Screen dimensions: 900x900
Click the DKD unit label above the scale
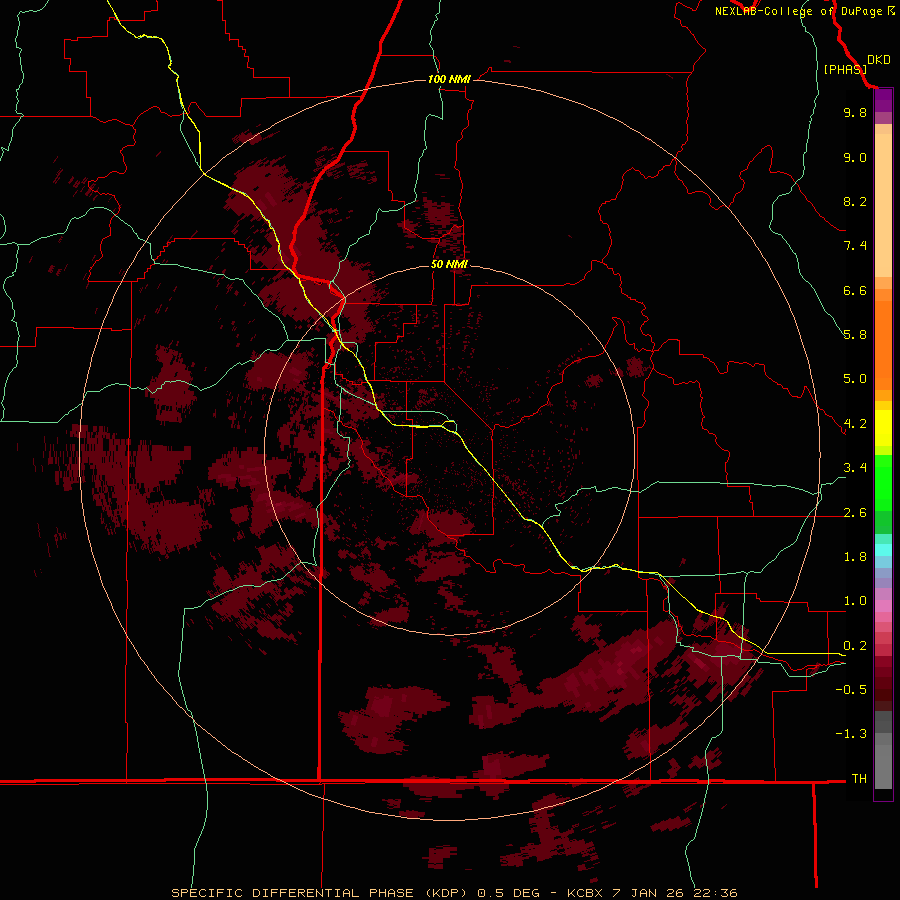[879, 60]
